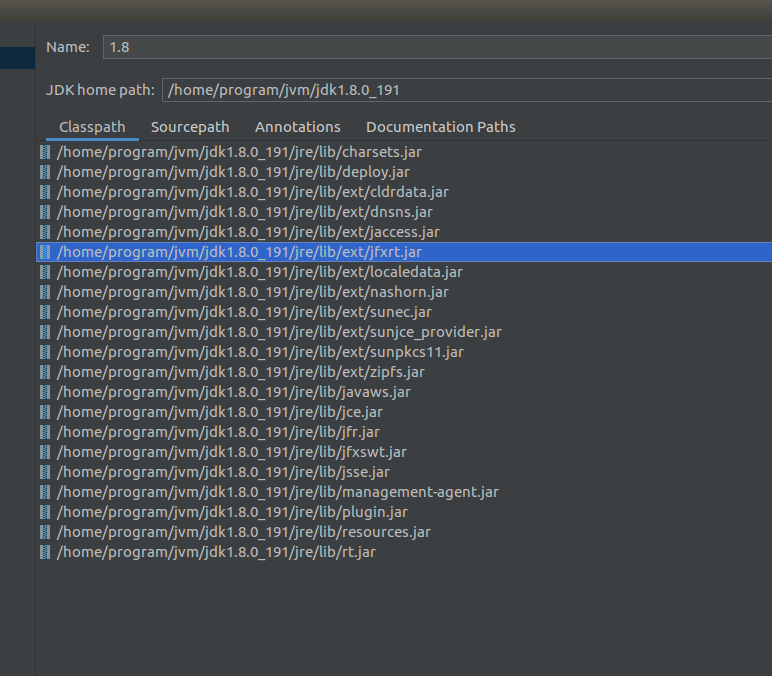Click the jar icon beside zipfs.jar
Image resolution: width=772 pixels, height=676 pixels.
pyautogui.click(x=45, y=372)
